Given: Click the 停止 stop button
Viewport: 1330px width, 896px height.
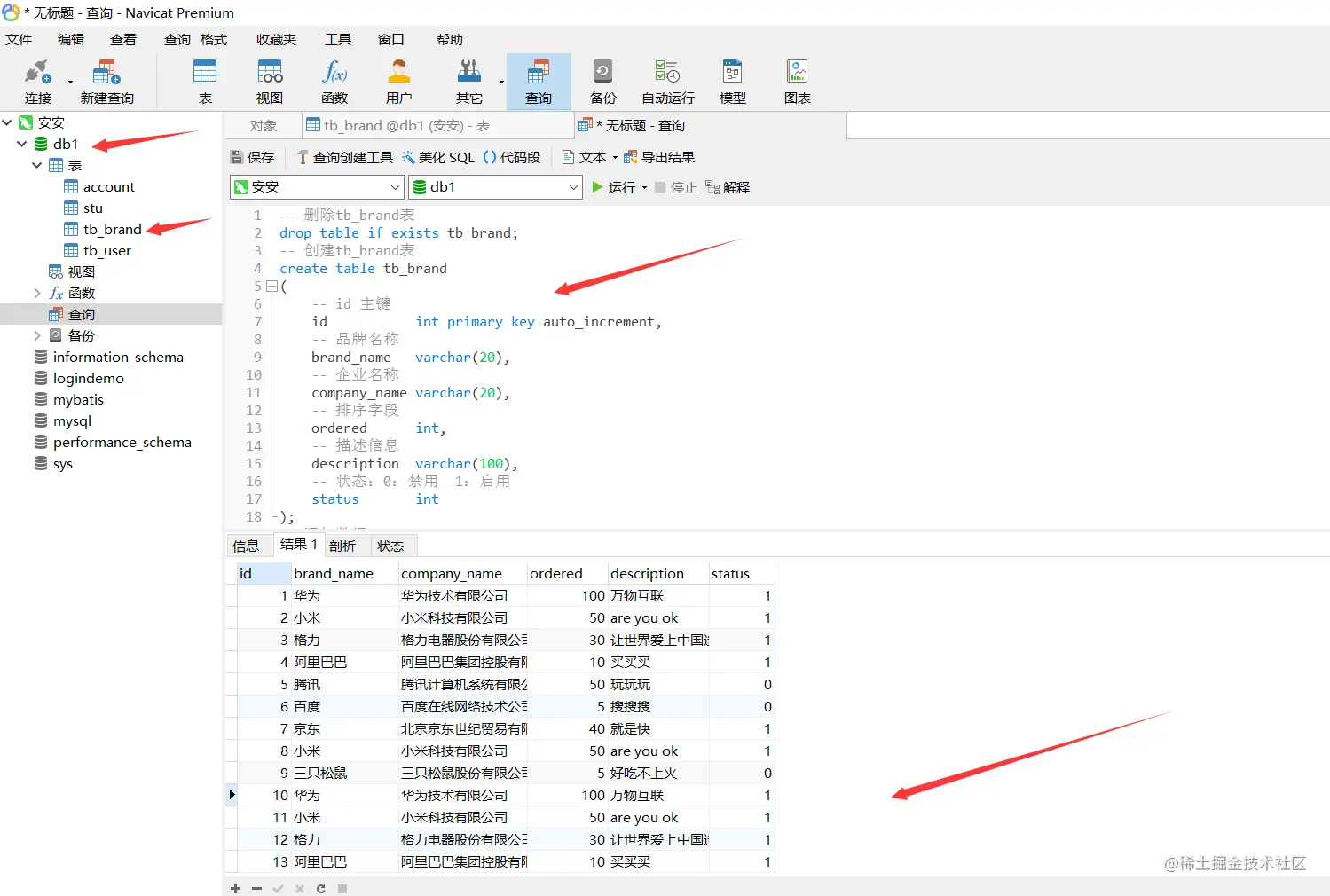Looking at the screenshot, I should (x=676, y=187).
